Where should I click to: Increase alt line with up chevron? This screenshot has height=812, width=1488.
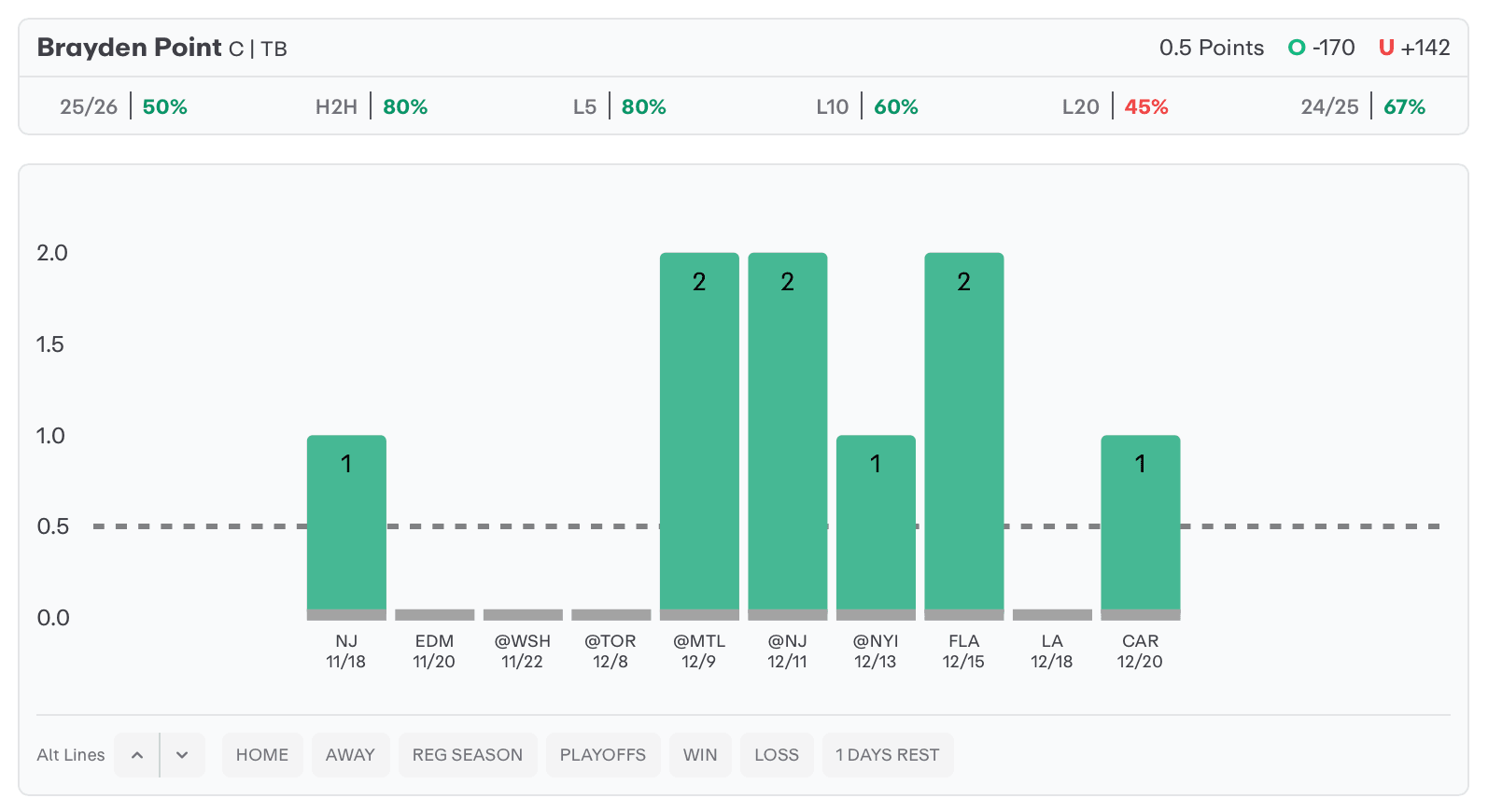137,755
